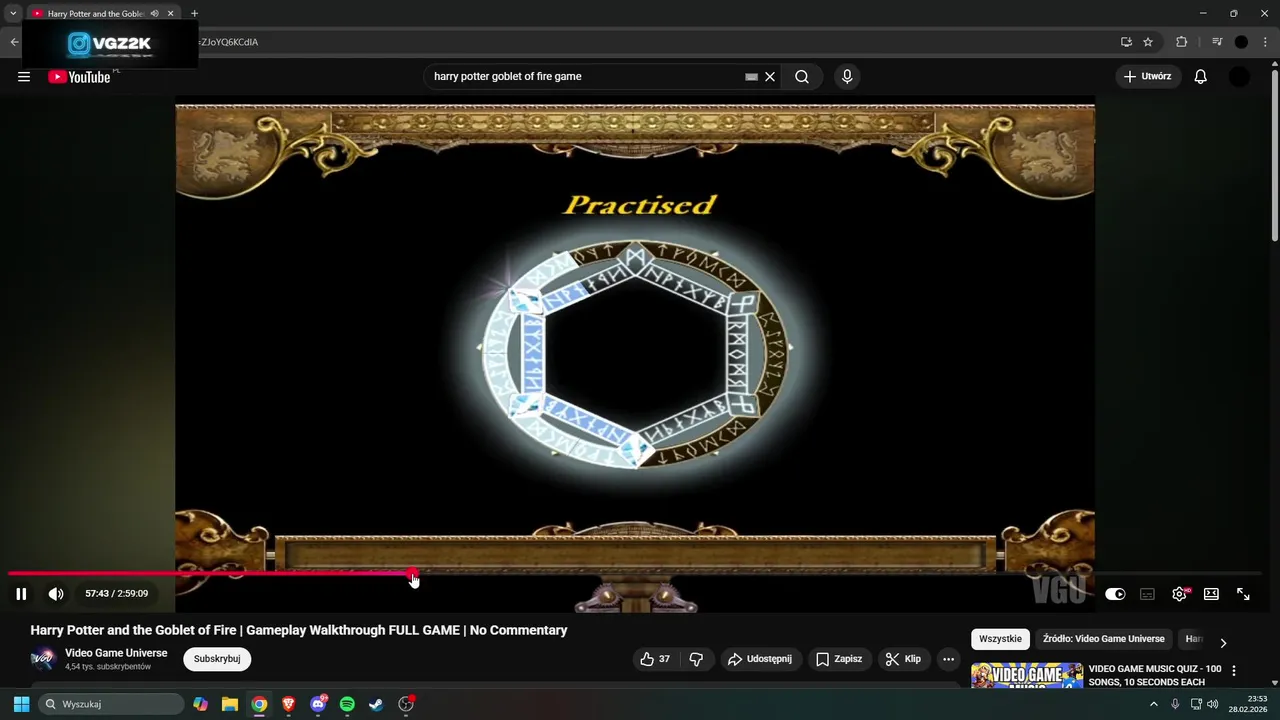Dislike the video with thumbs down
The width and height of the screenshot is (1280, 720).
click(x=696, y=659)
